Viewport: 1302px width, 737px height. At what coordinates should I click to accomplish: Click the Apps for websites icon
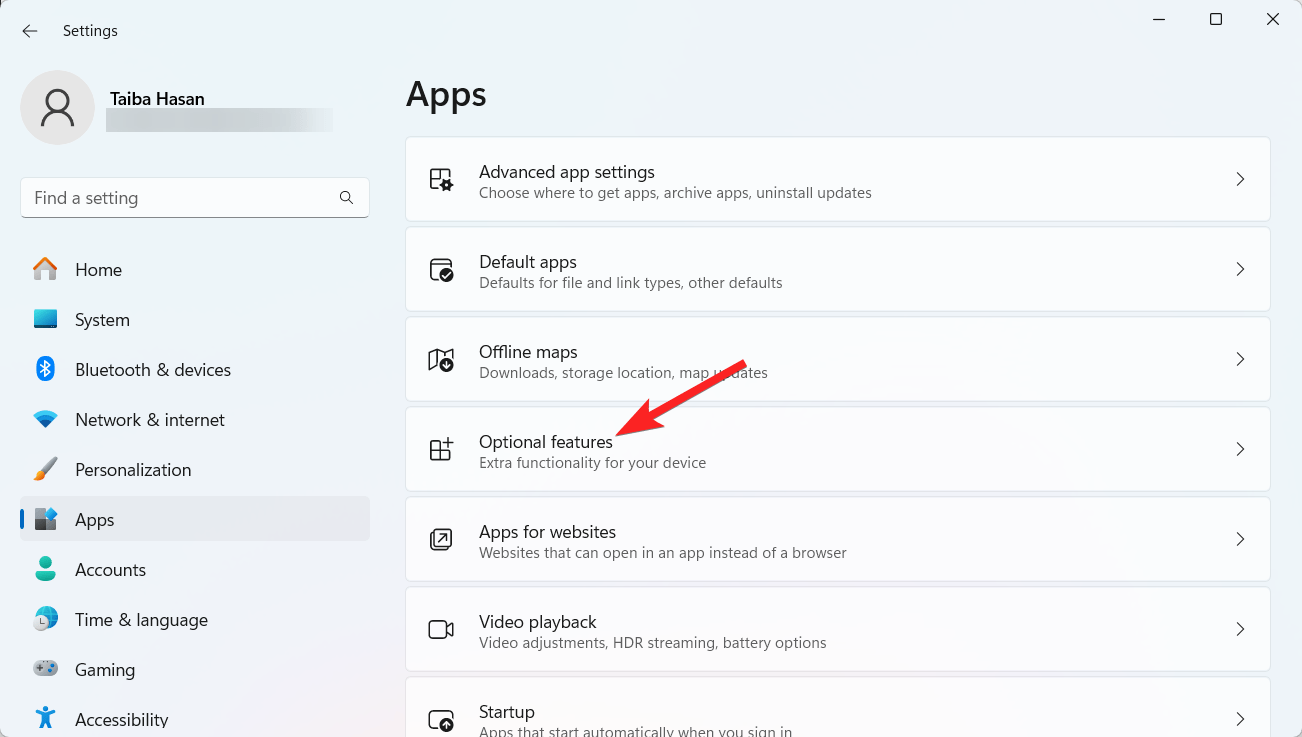441,539
